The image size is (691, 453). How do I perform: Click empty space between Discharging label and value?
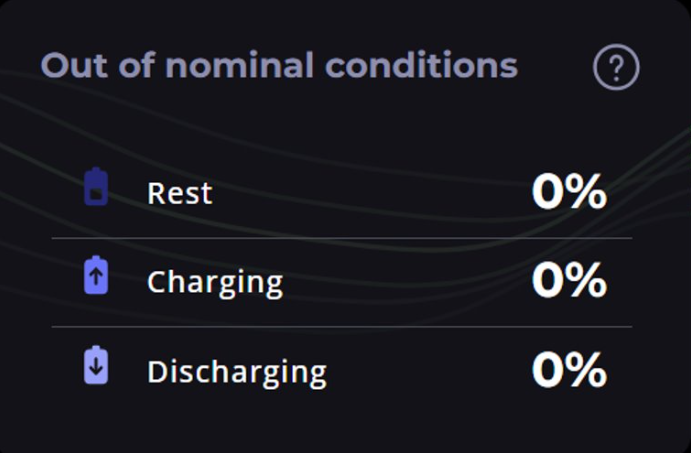tap(428, 371)
